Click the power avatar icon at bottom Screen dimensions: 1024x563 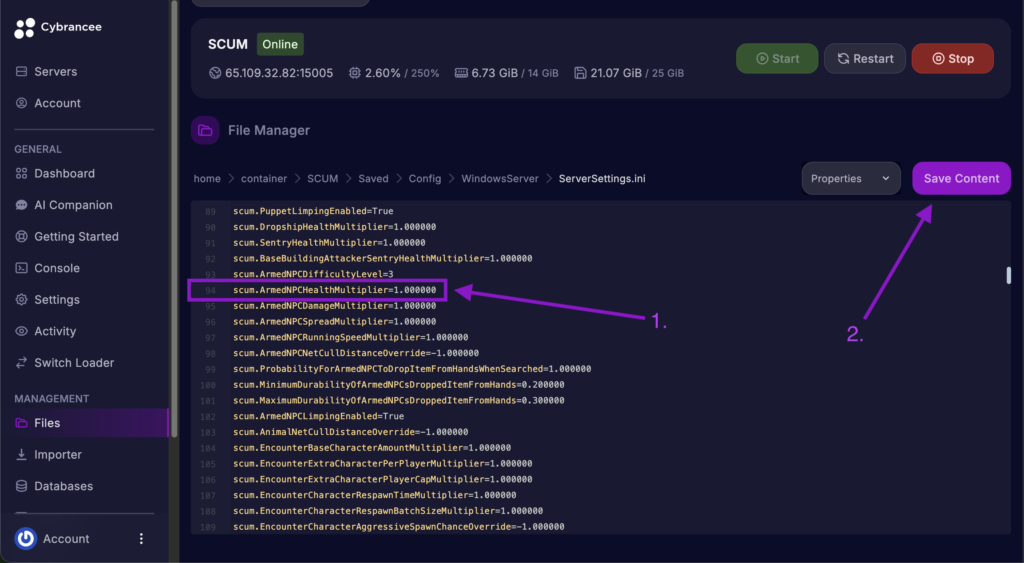click(25, 539)
